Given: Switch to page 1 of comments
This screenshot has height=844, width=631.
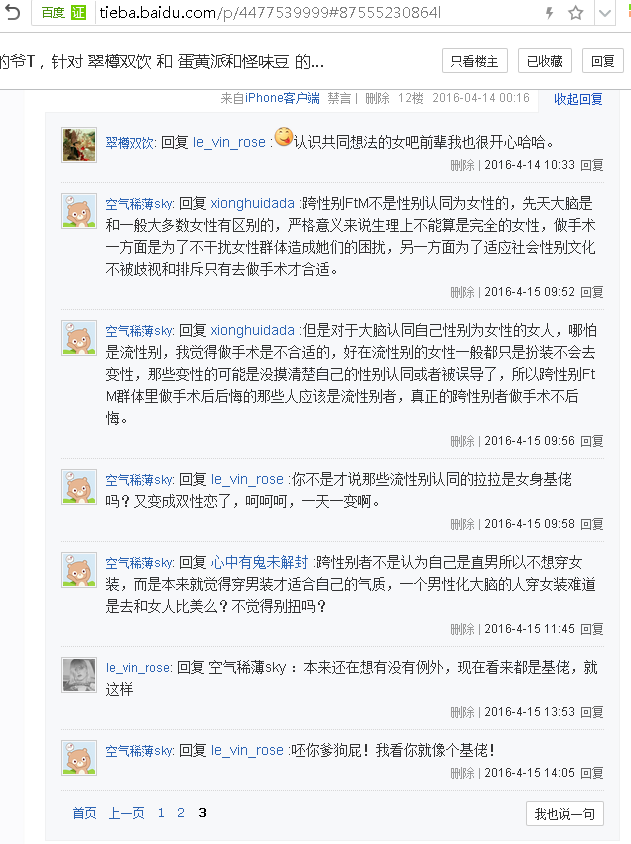Looking at the screenshot, I should click(160, 813).
